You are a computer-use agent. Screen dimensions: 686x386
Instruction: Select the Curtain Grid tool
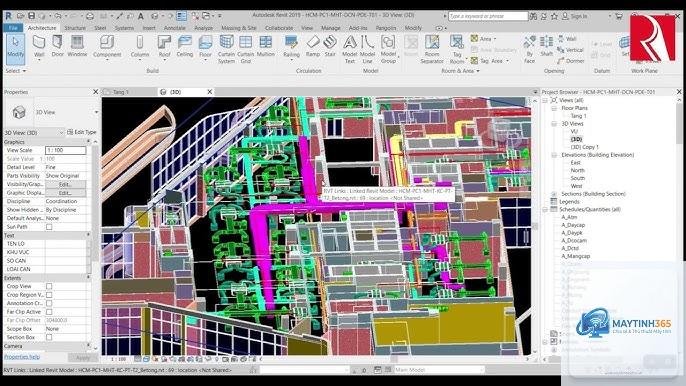point(245,49)
